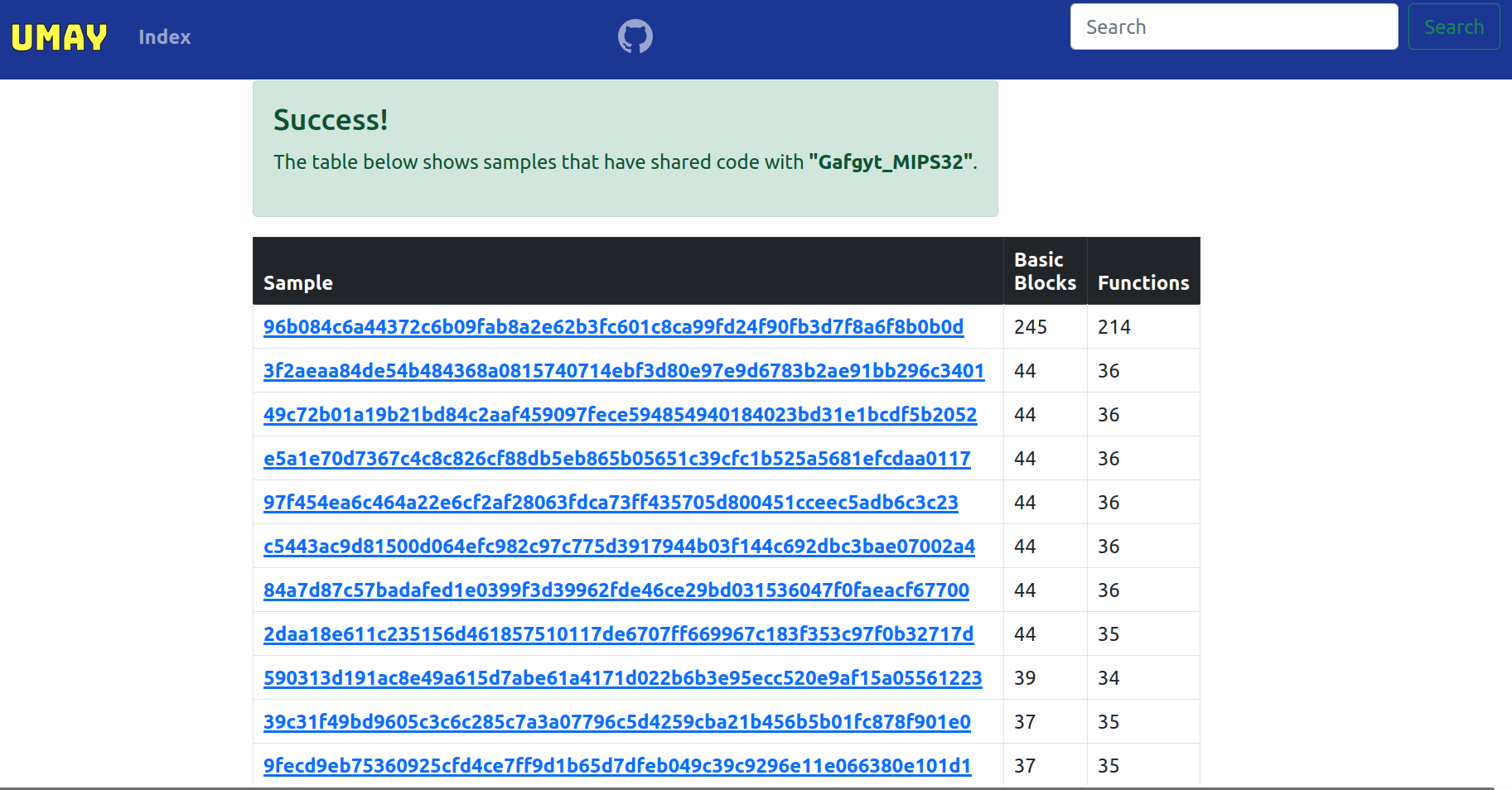The image size is (1512, 790).
Task: Open the Index menu item
Action: tap(164, 37)
